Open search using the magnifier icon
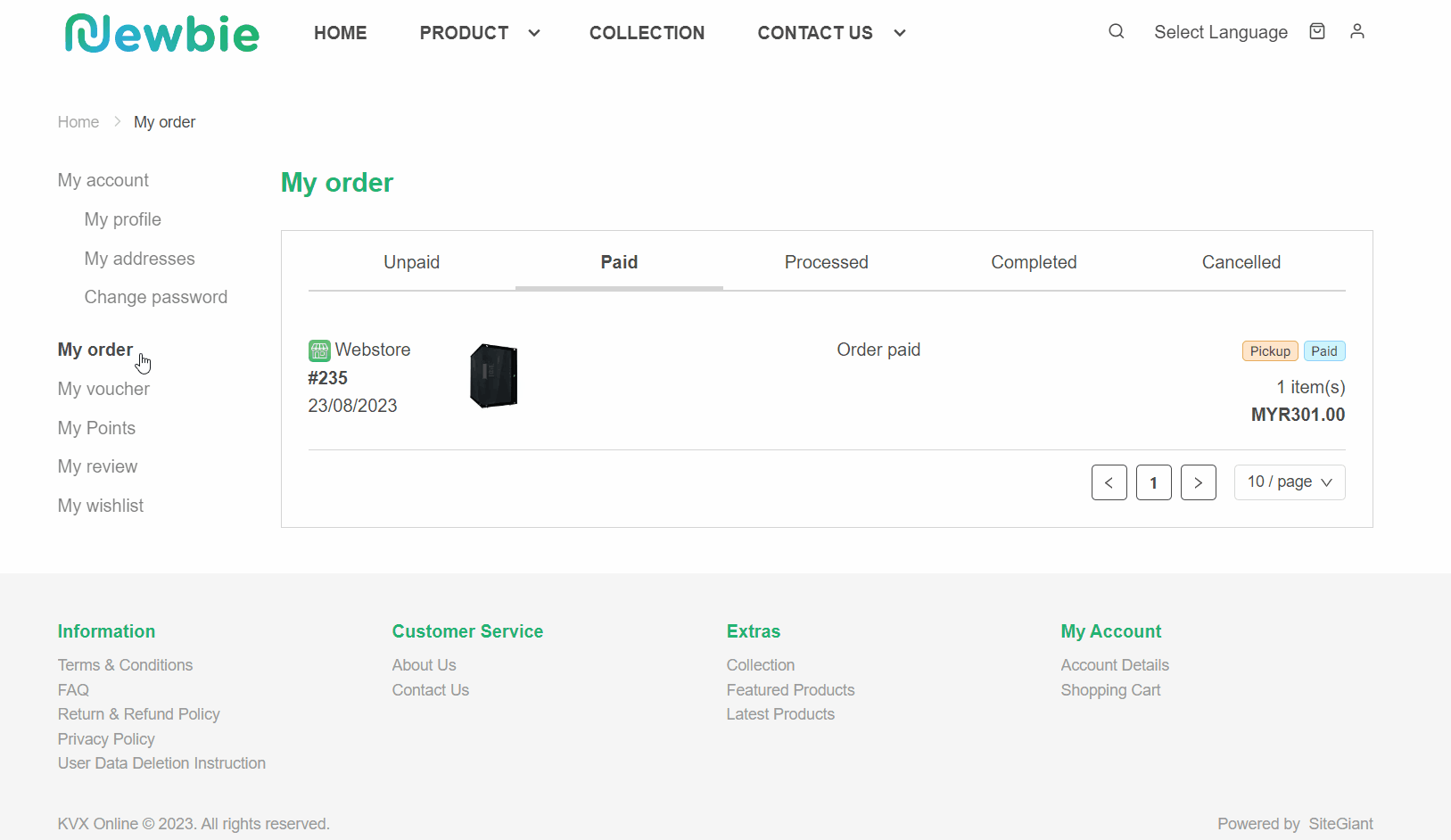Screen dimensions: 1451x840 [x=1116, y=31]
